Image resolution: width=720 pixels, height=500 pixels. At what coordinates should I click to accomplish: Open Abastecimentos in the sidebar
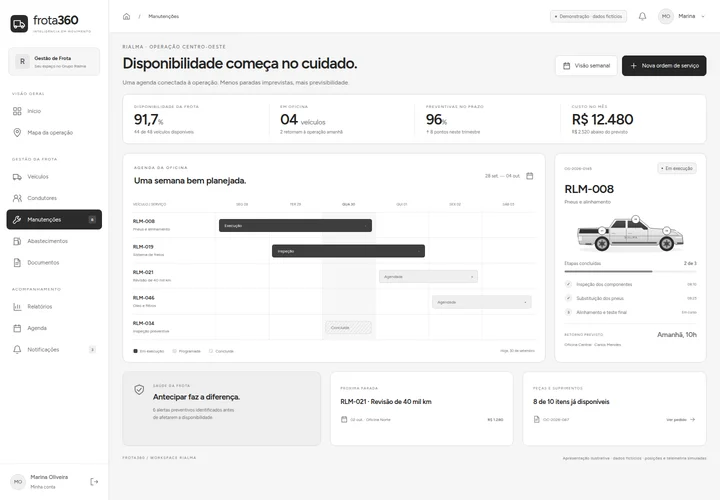pos(54,241)
